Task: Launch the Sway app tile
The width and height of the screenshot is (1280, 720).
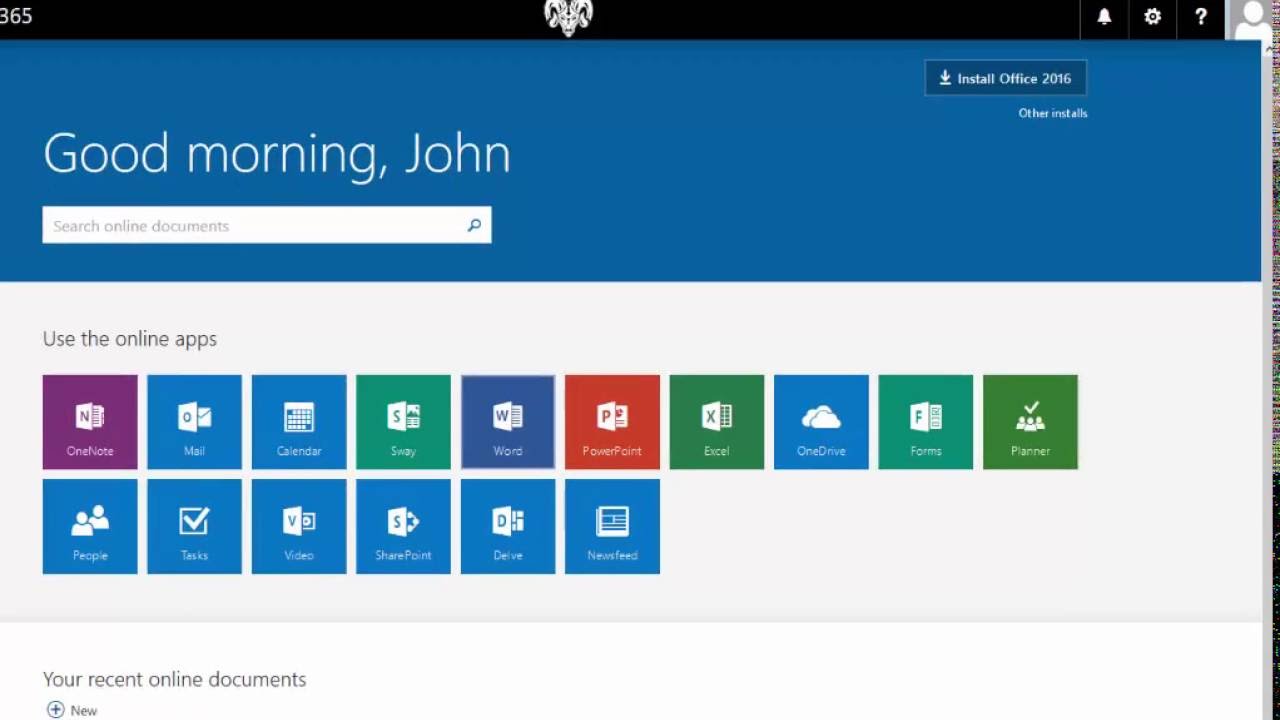Action: click(x=403, y=422)
